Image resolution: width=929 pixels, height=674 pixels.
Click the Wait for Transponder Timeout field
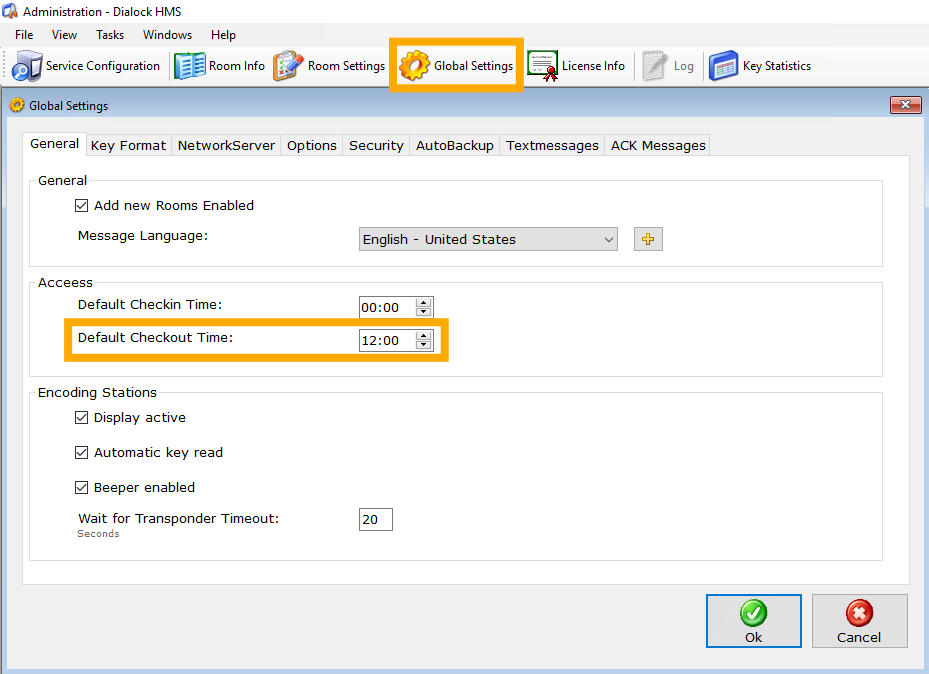(376, 520)
